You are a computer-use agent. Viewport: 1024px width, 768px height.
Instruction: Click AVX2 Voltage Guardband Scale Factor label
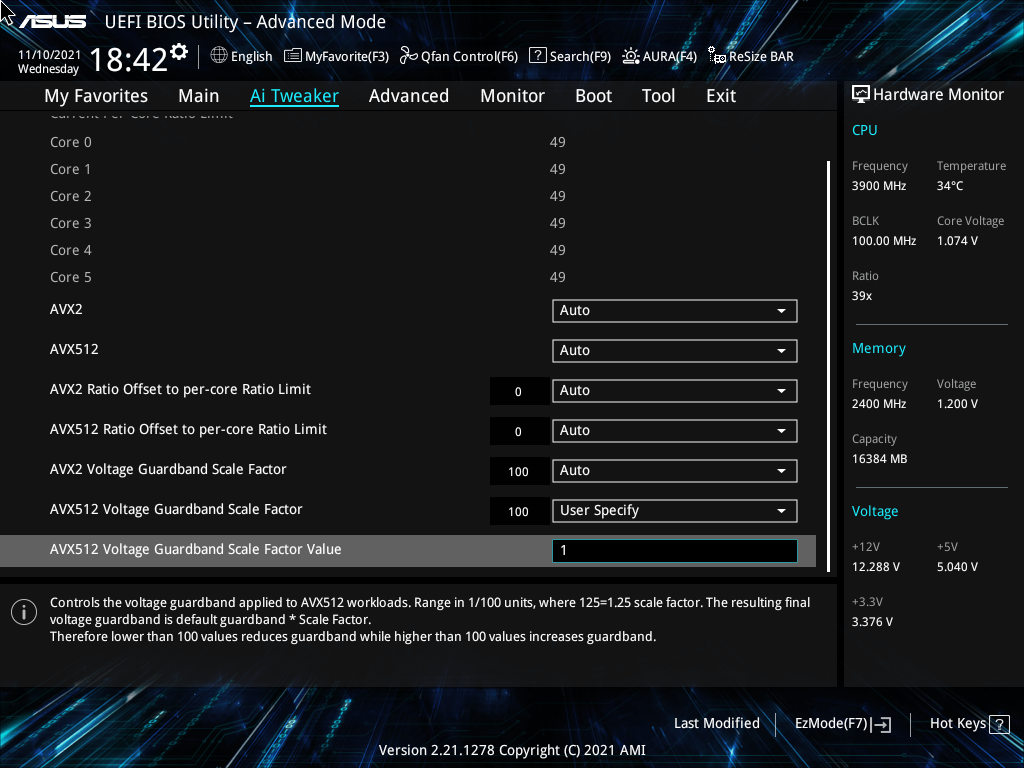[x=168, y=469]
